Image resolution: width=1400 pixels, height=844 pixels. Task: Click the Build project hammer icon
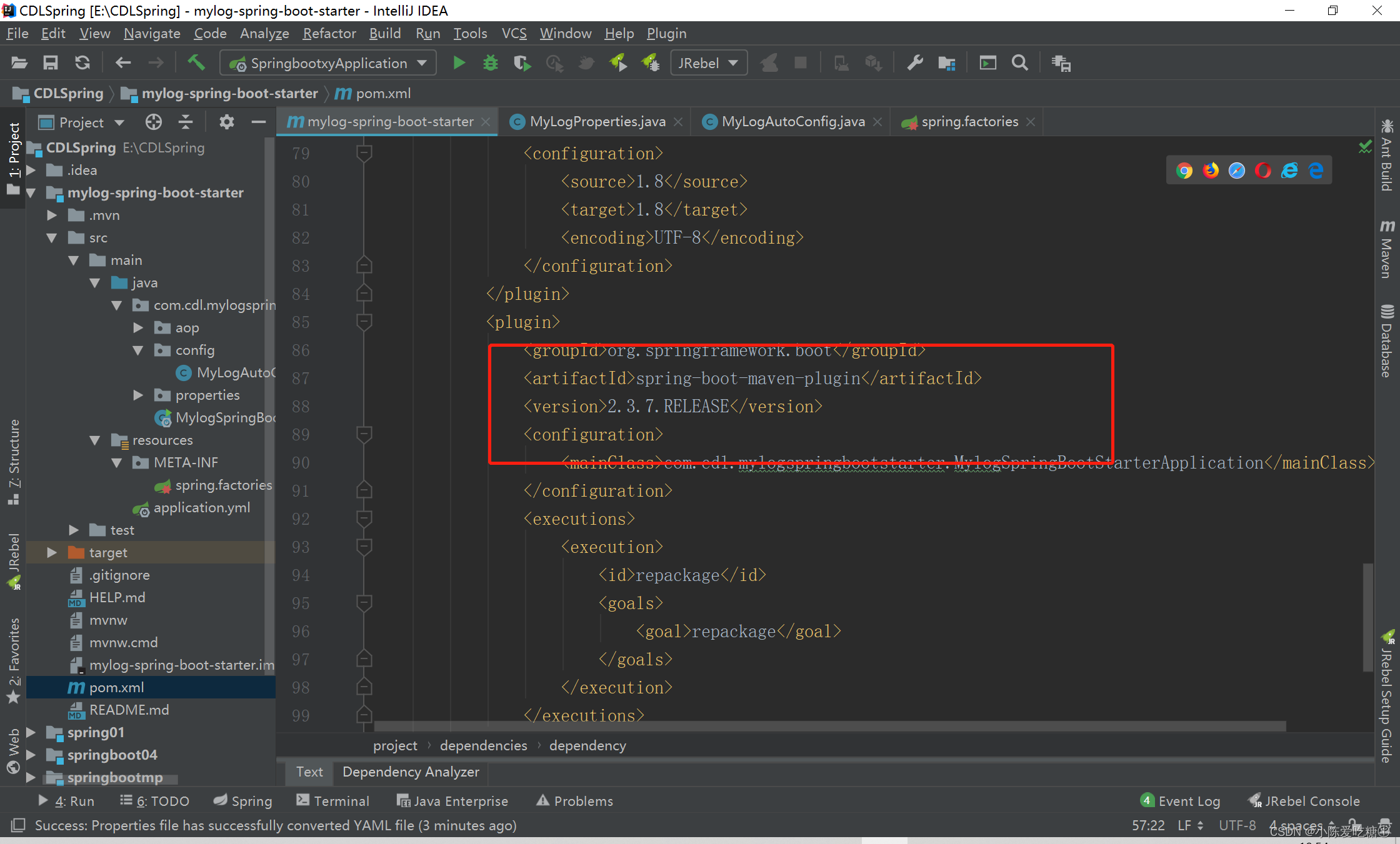pyautogui.click(x=196, y=62)
